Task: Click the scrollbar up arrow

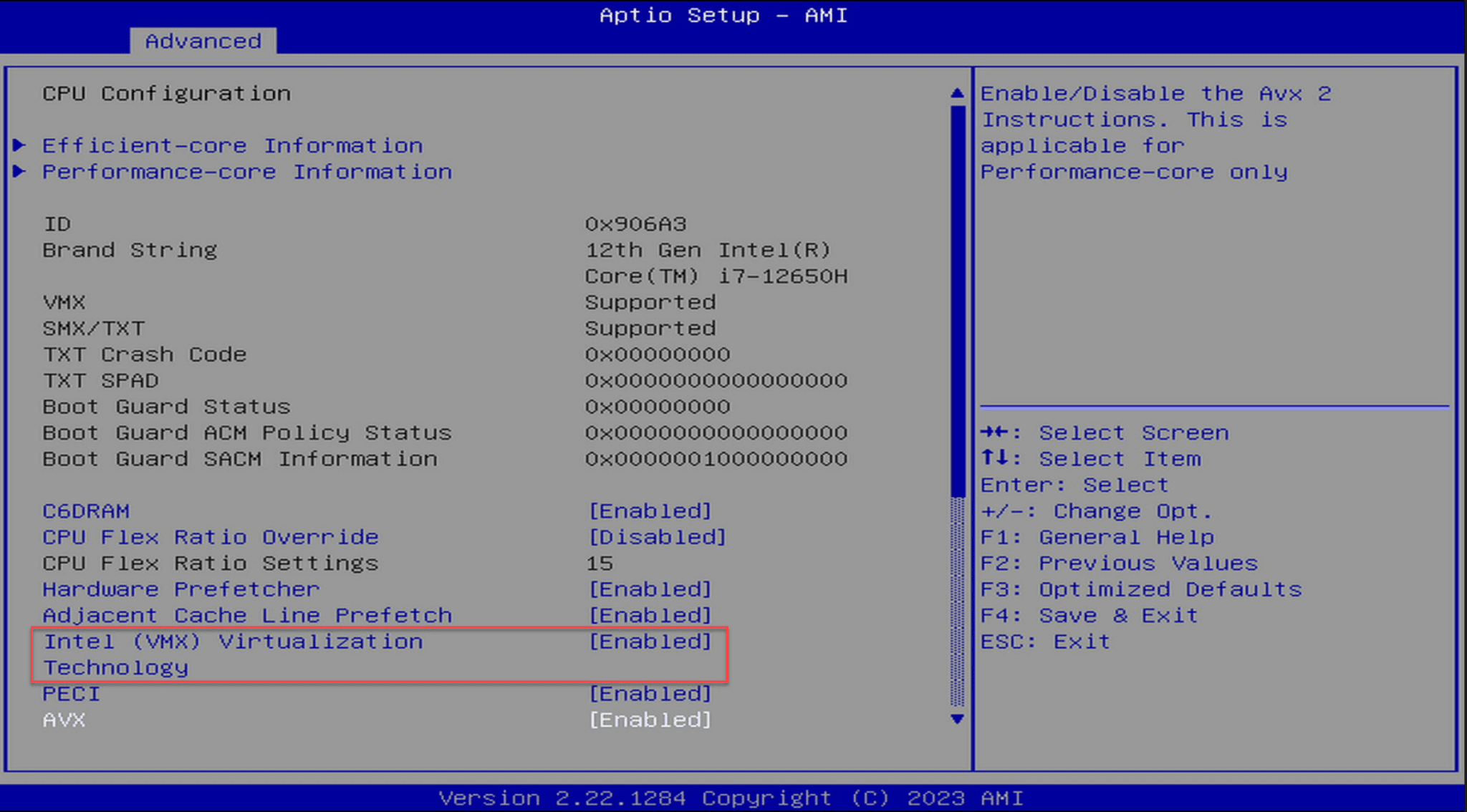Action: (x=957, y=92)
